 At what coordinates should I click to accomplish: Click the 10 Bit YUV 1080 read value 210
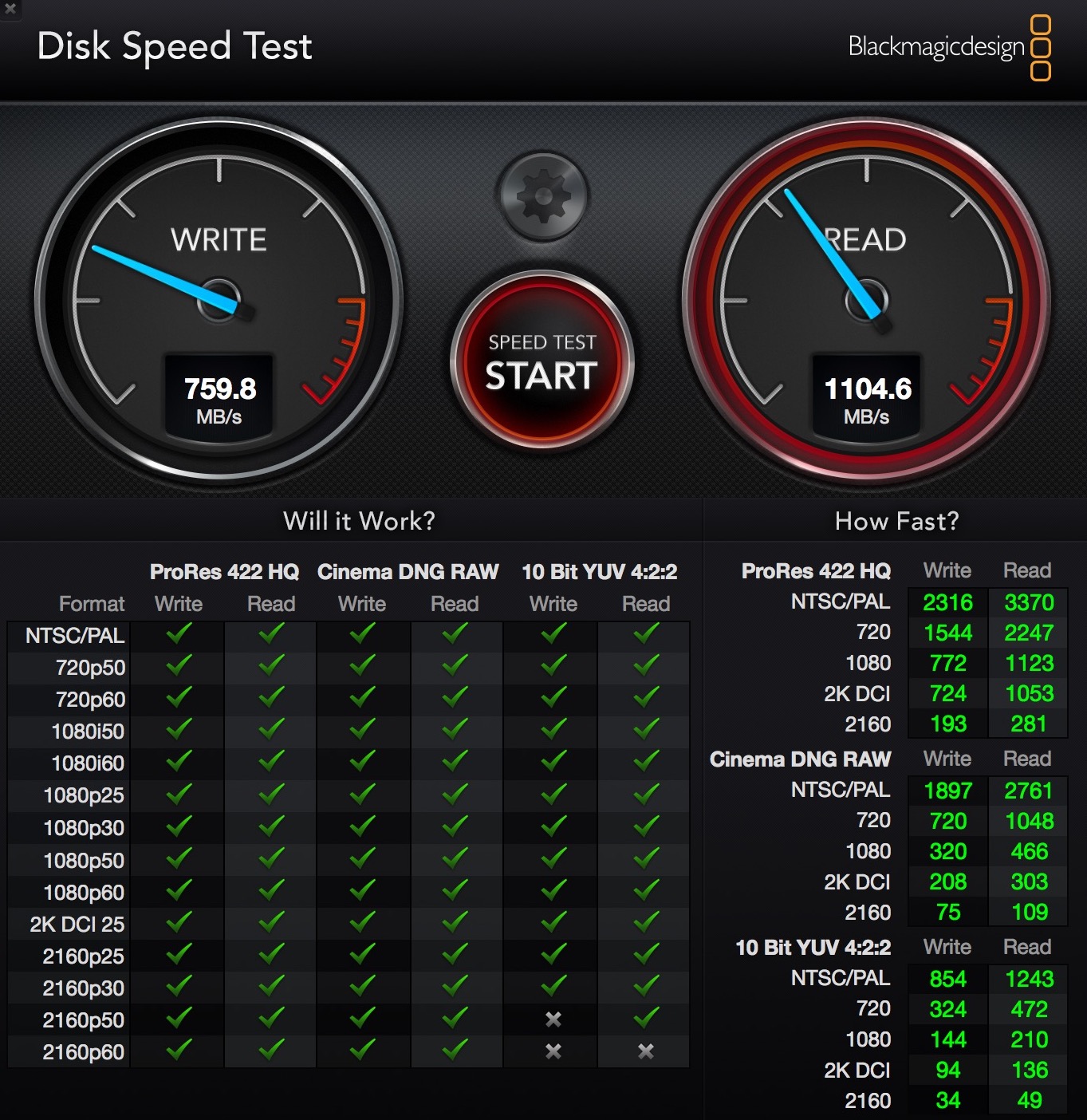1029,1039
